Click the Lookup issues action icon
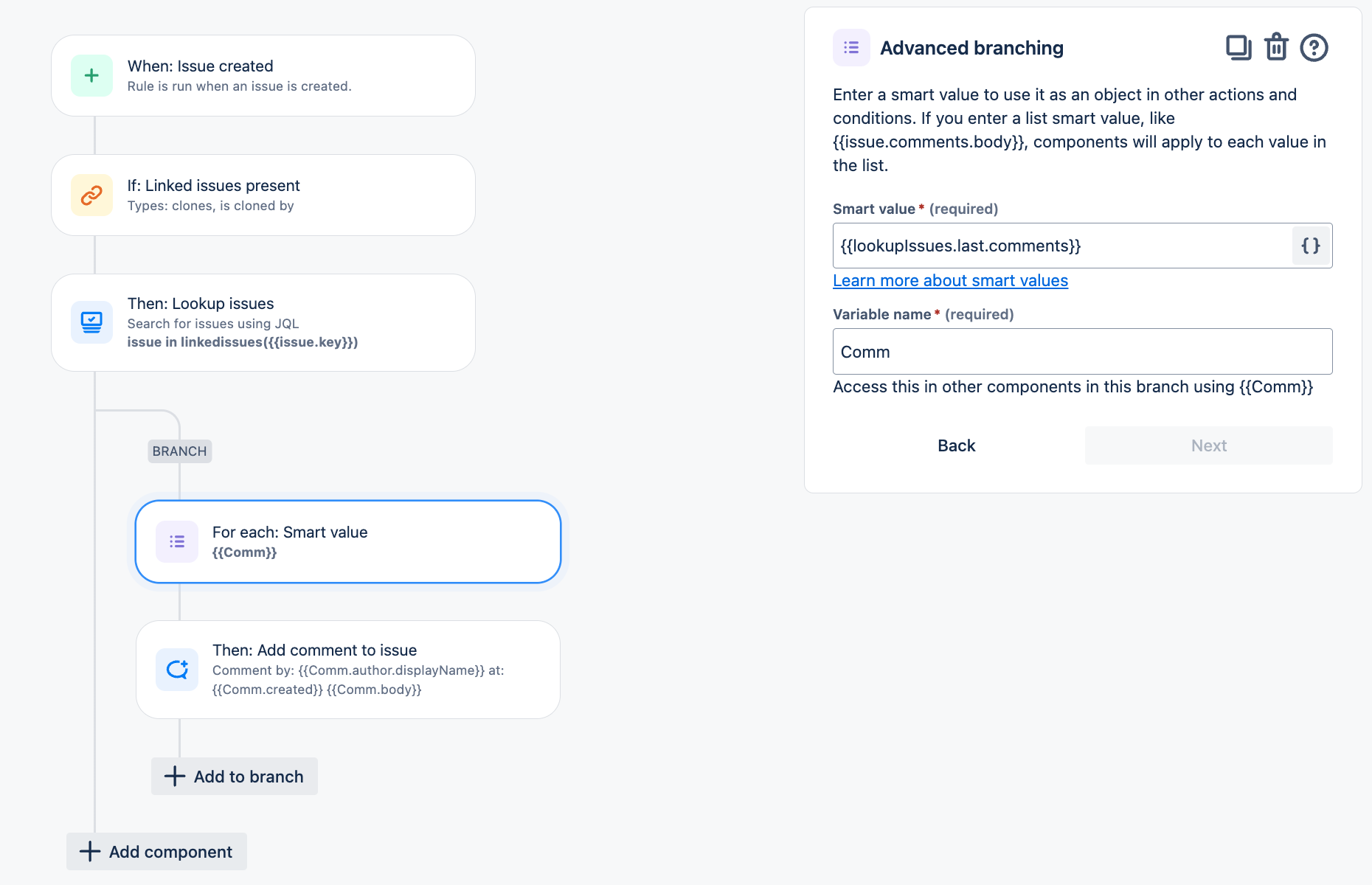 pos(91,322)
